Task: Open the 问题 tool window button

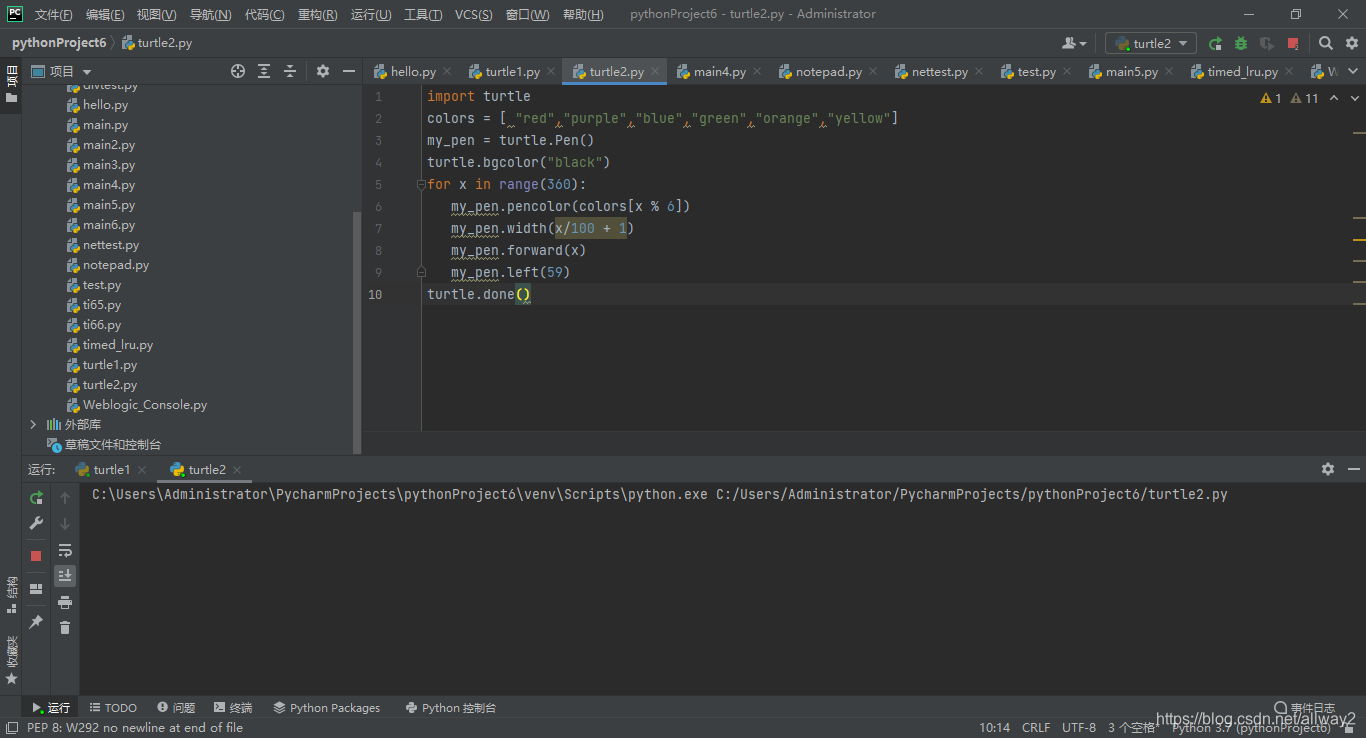Action: 175,707
